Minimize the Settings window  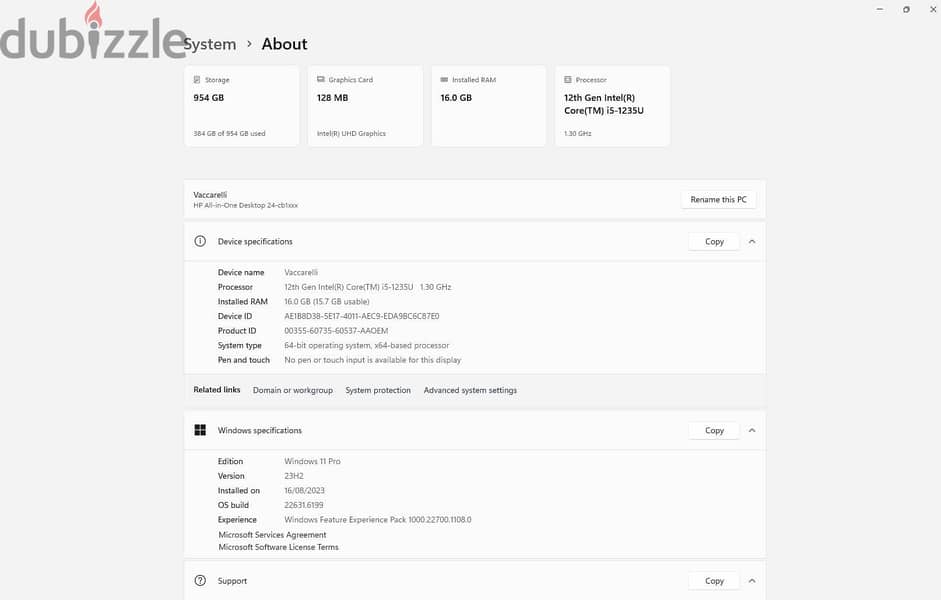pyautogui.click(x=880, y=9)
